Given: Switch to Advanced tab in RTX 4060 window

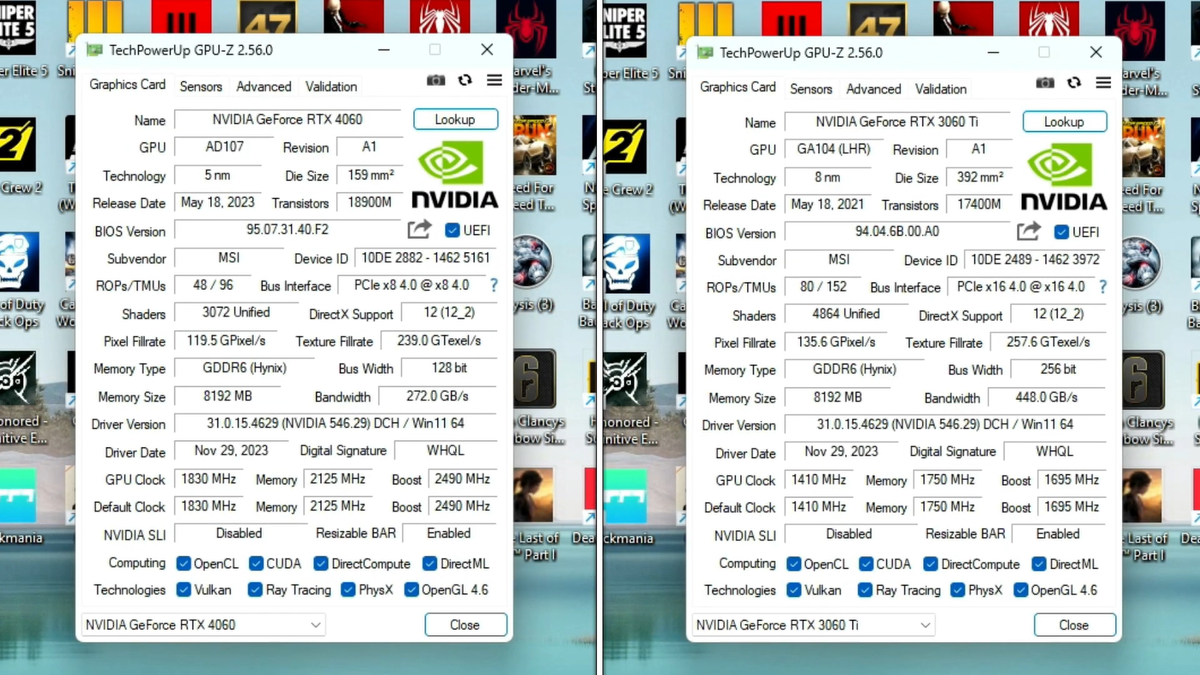Looking at the screenshot, I should click(x=264, y=87).
